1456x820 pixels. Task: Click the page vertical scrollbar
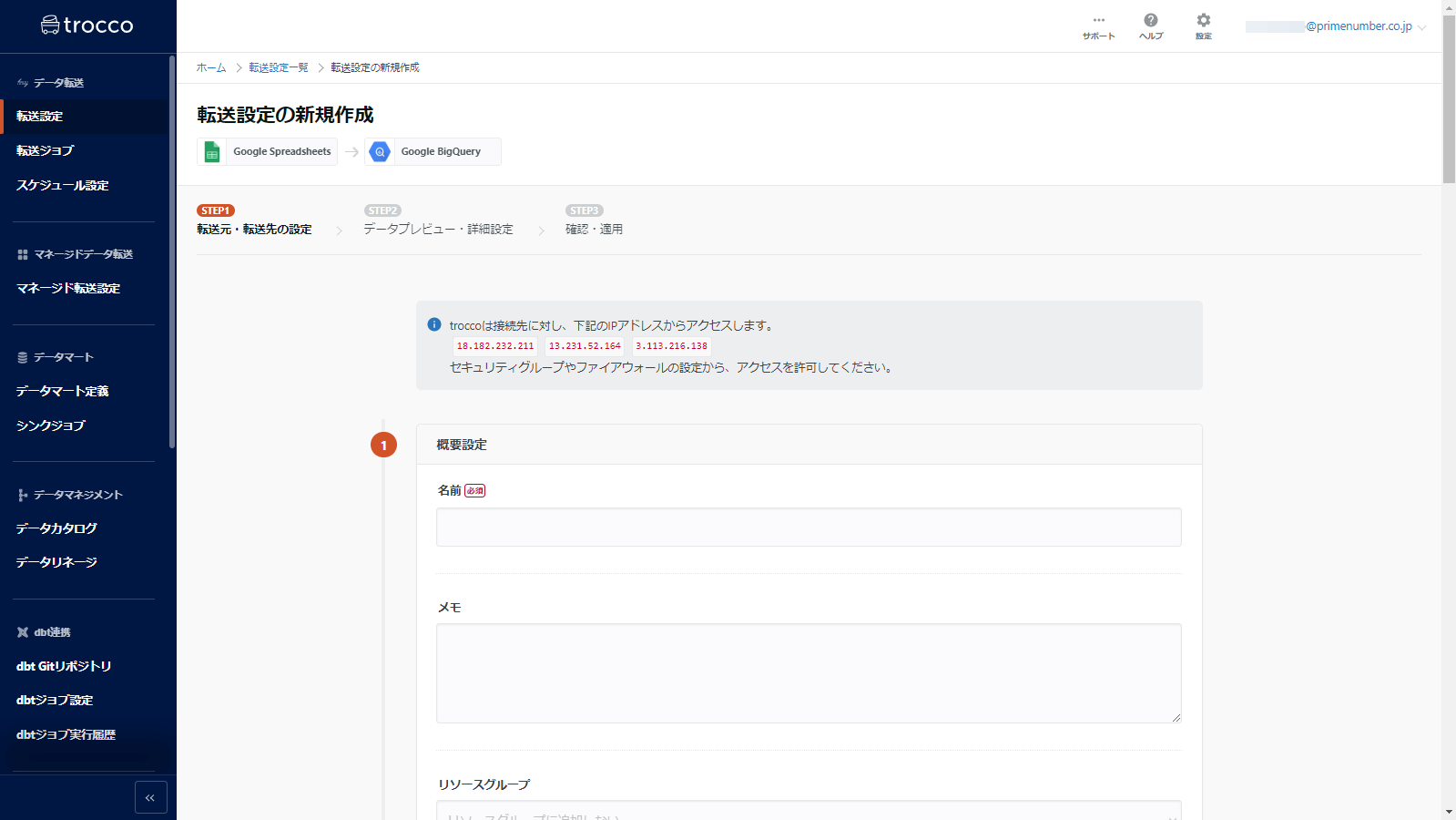pyautogui.click(x=1449, y=98)
